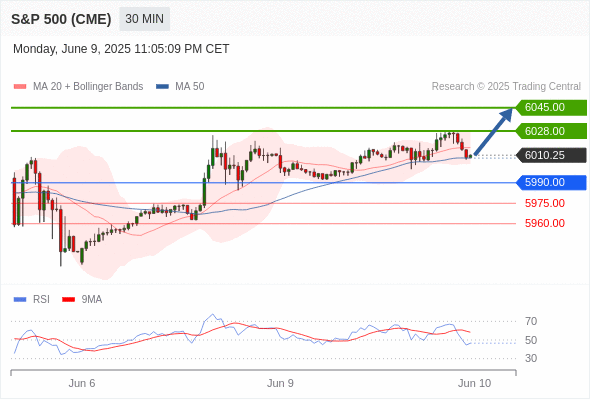This screenshot has width=590, height=400.
Task: Click the MA 20 + Bollinger Bands color swatch
Action: click(20, 87)
